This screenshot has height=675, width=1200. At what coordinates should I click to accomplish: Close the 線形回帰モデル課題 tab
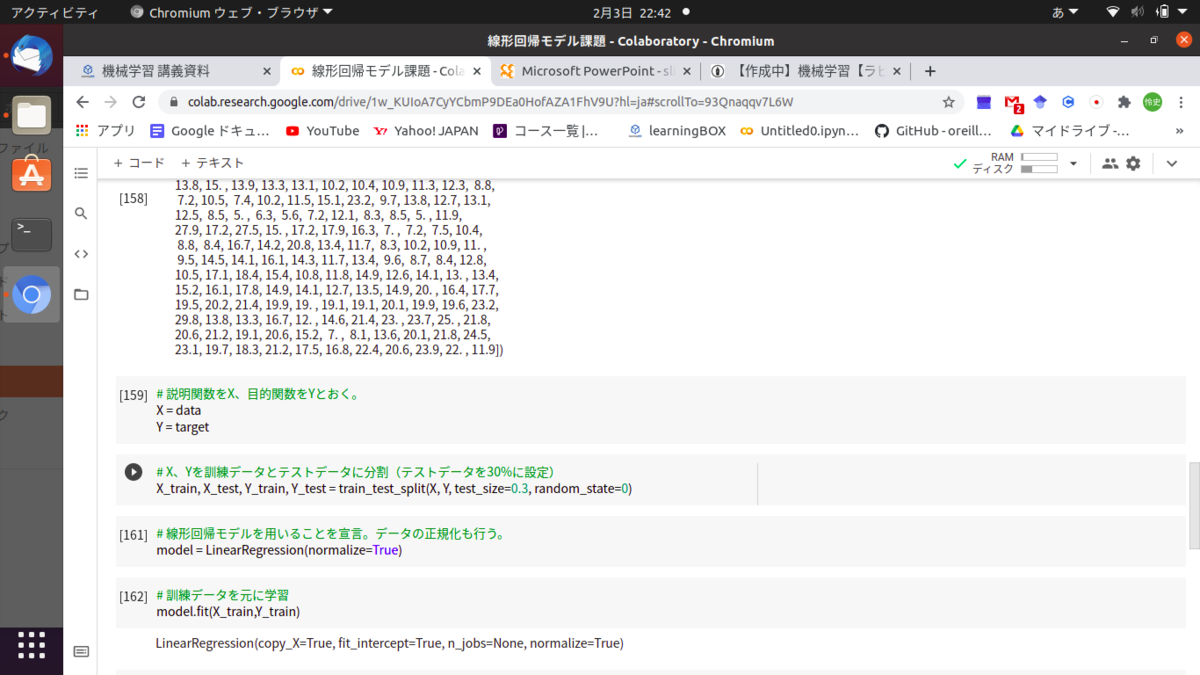click(476, 71)
